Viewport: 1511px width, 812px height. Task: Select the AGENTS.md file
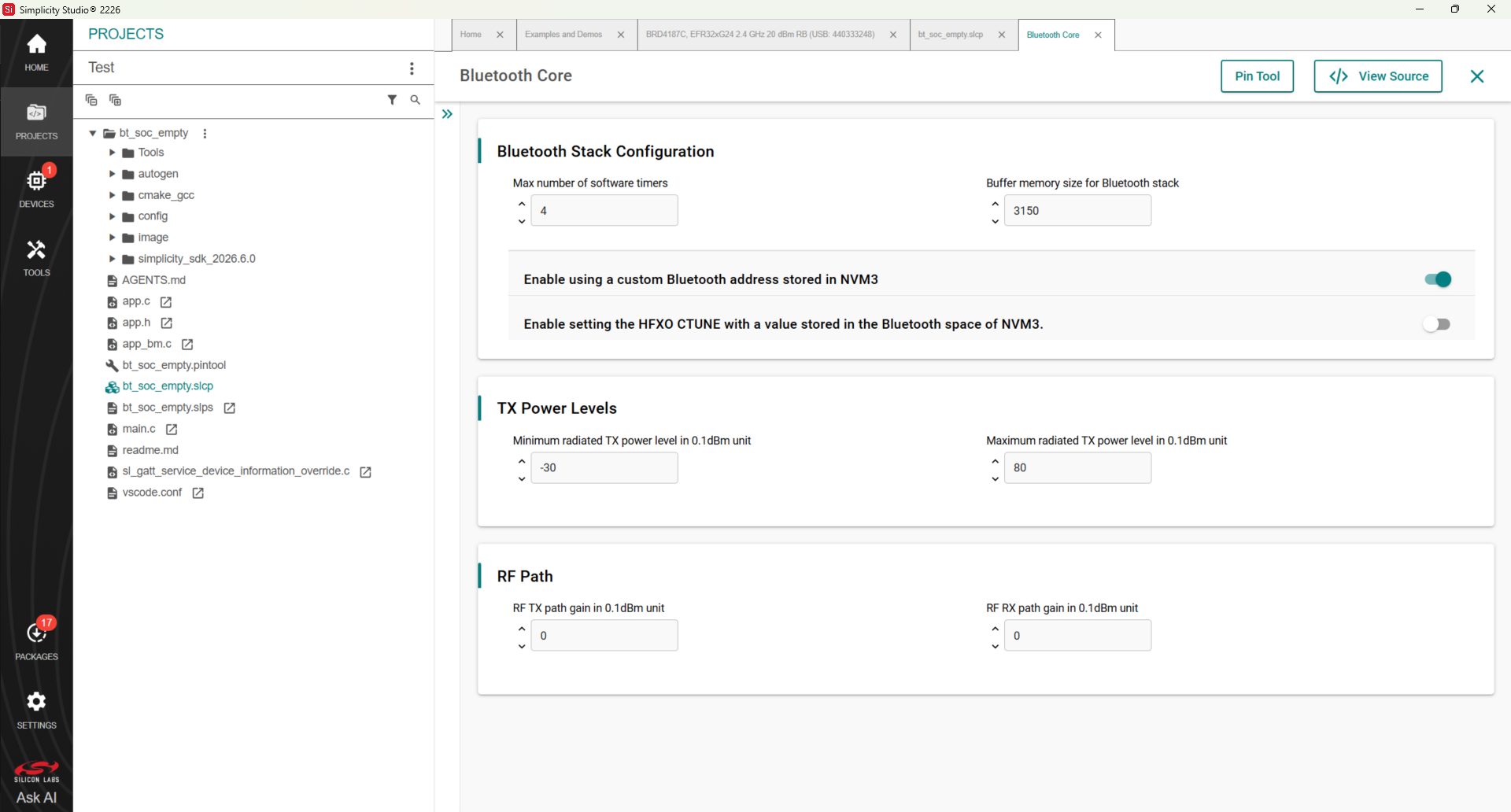tap(153, 281)
